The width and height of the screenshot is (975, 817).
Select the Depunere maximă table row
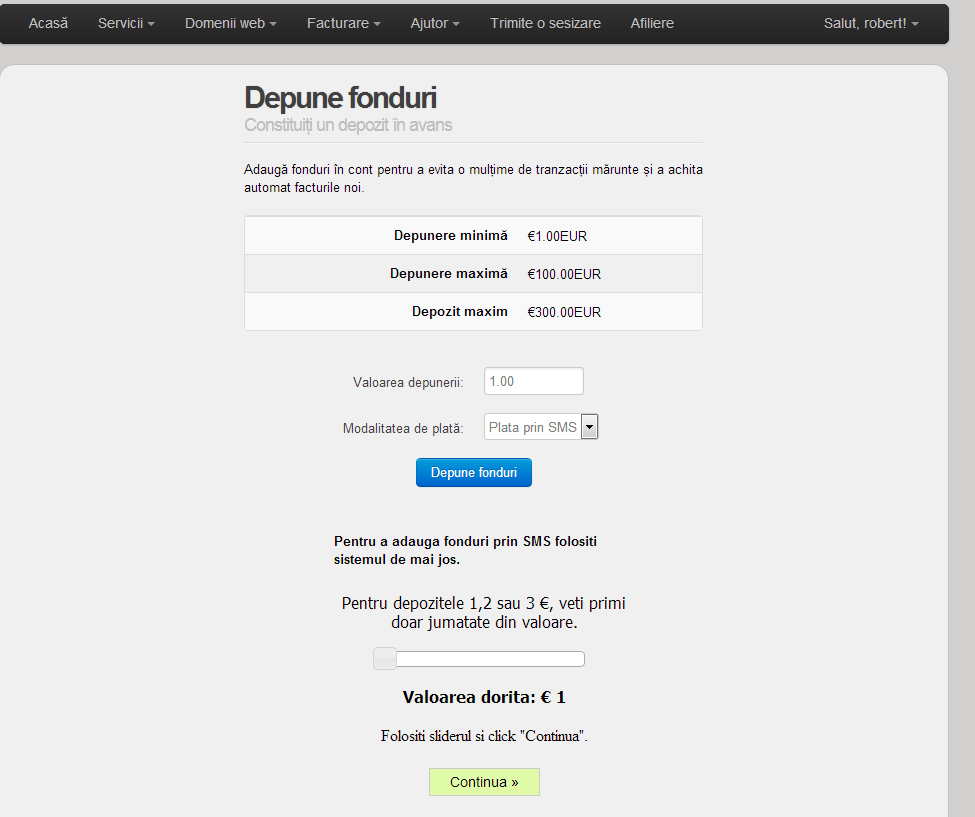(x=473, y=274)
